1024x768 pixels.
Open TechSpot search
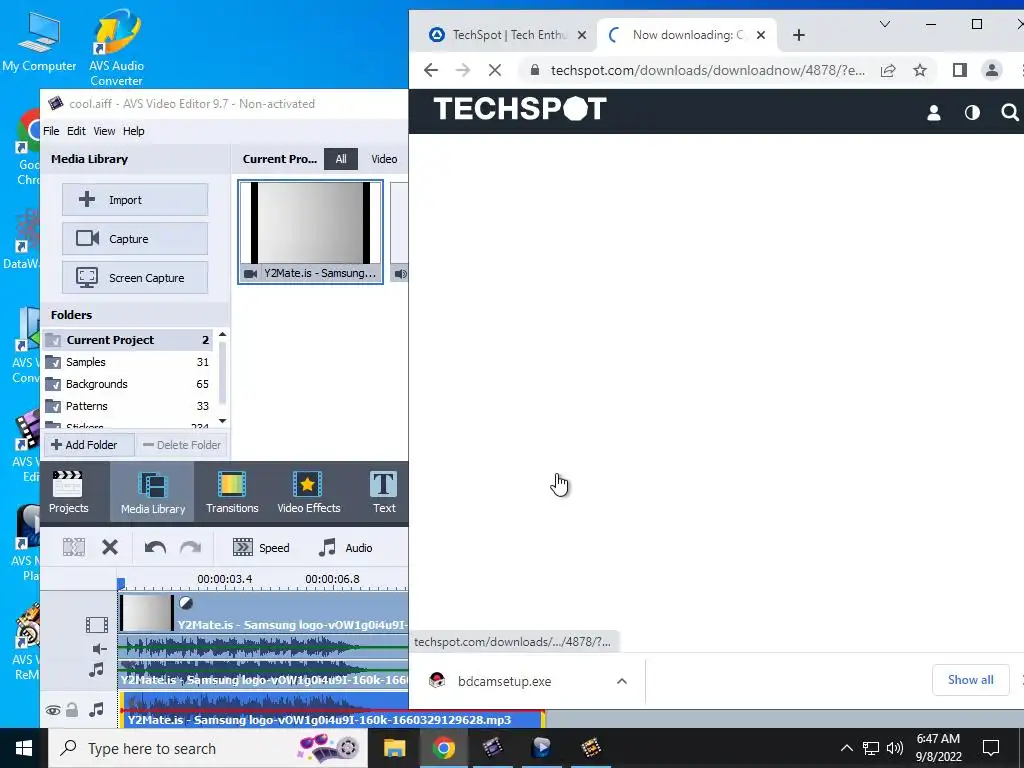(x=1010, y=113)
